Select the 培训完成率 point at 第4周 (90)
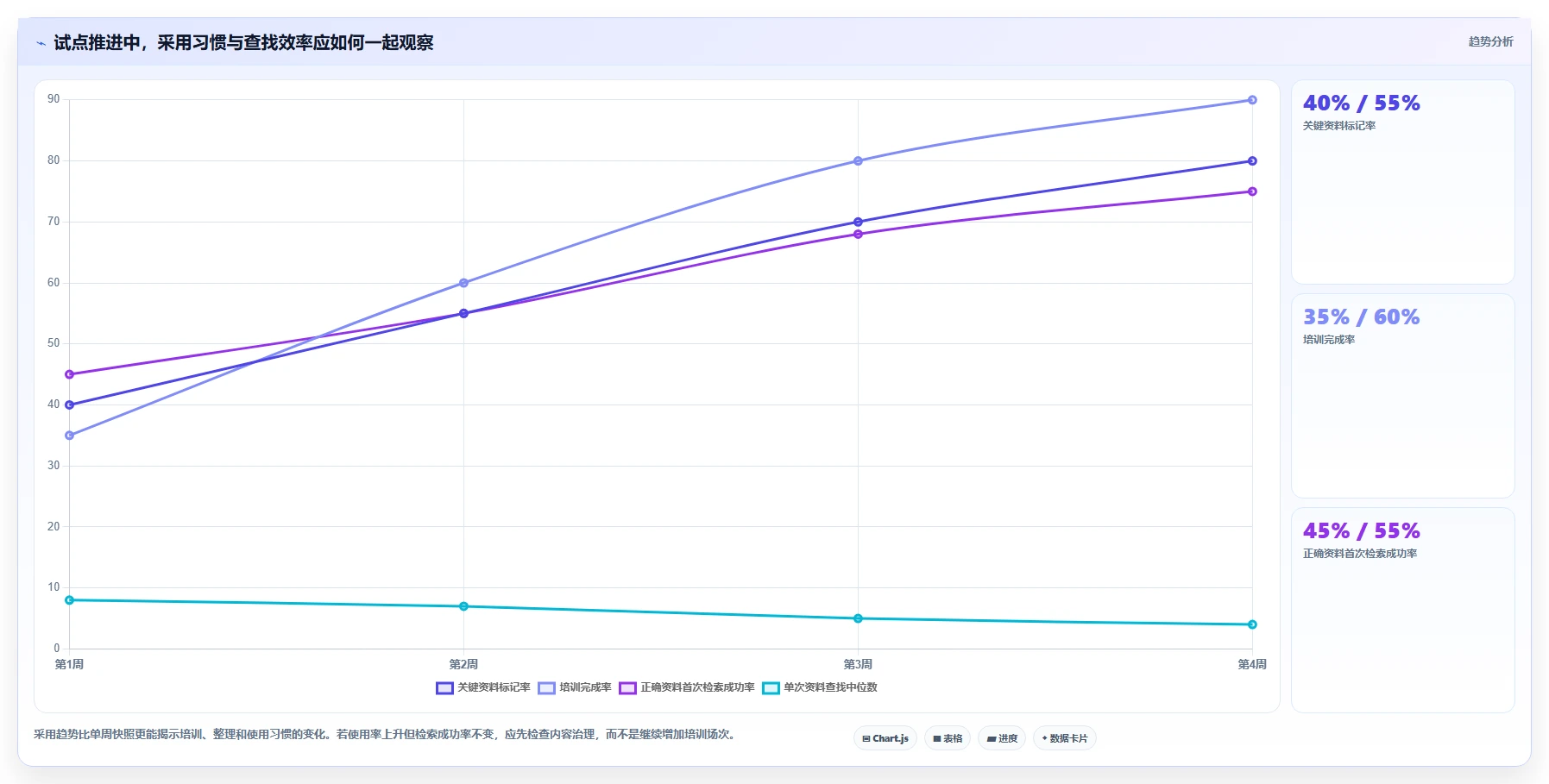This screenshot has height=784, width=1549. point(1252,100)
